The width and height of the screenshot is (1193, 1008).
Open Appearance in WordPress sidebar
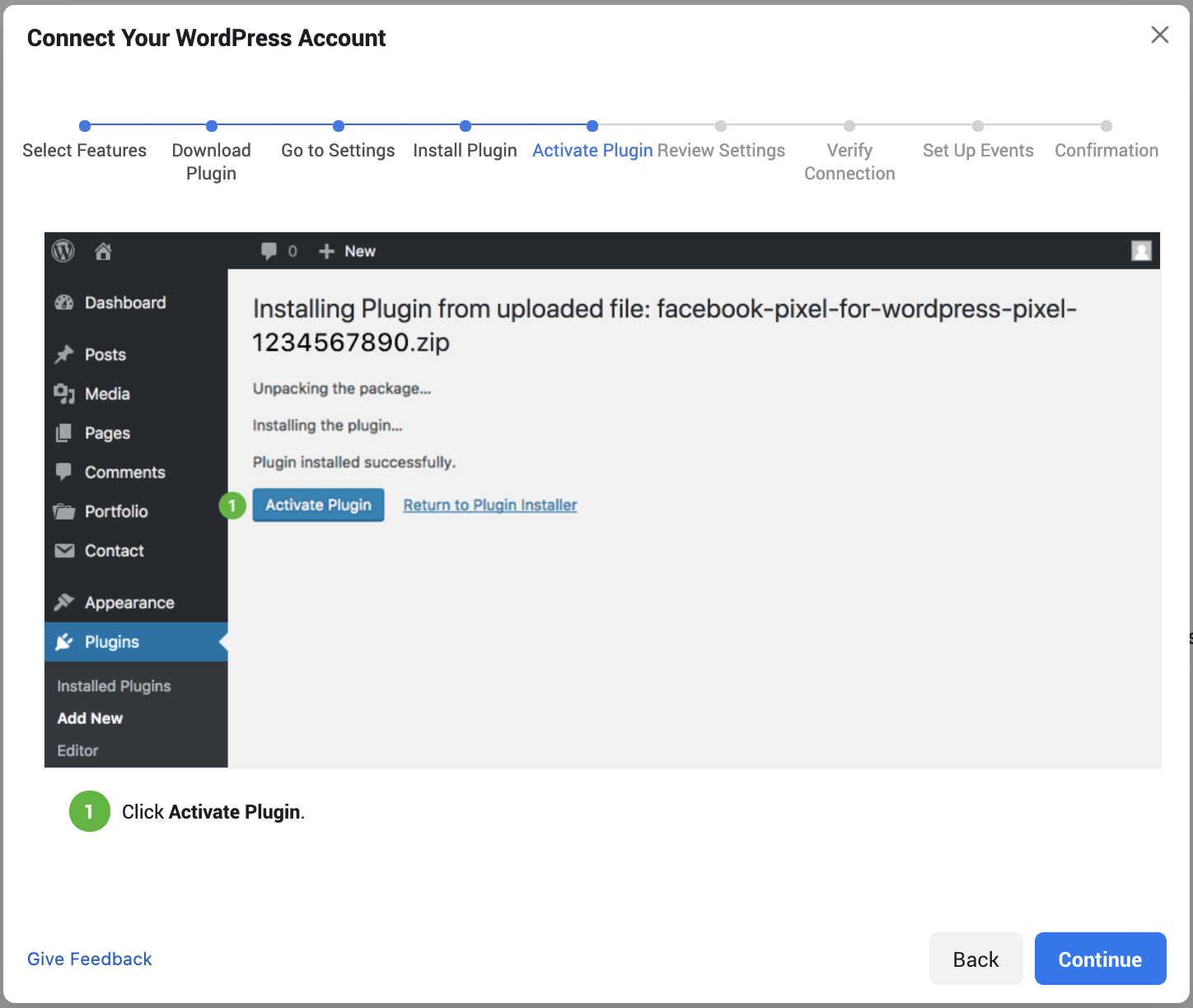[x=136, y=602]
